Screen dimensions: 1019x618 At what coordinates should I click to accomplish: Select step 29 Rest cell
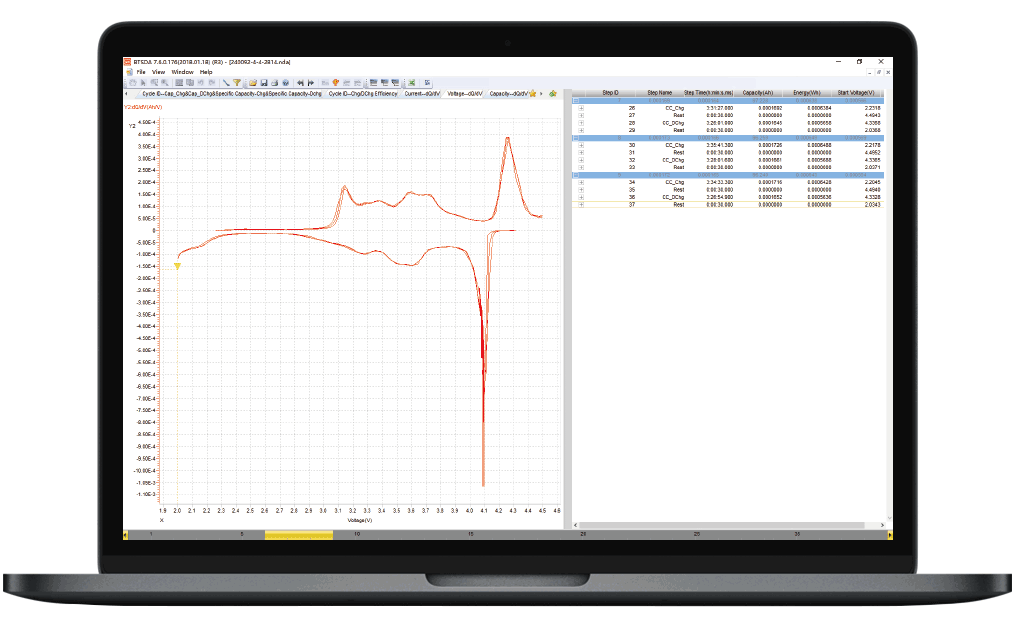click(678, 130)
